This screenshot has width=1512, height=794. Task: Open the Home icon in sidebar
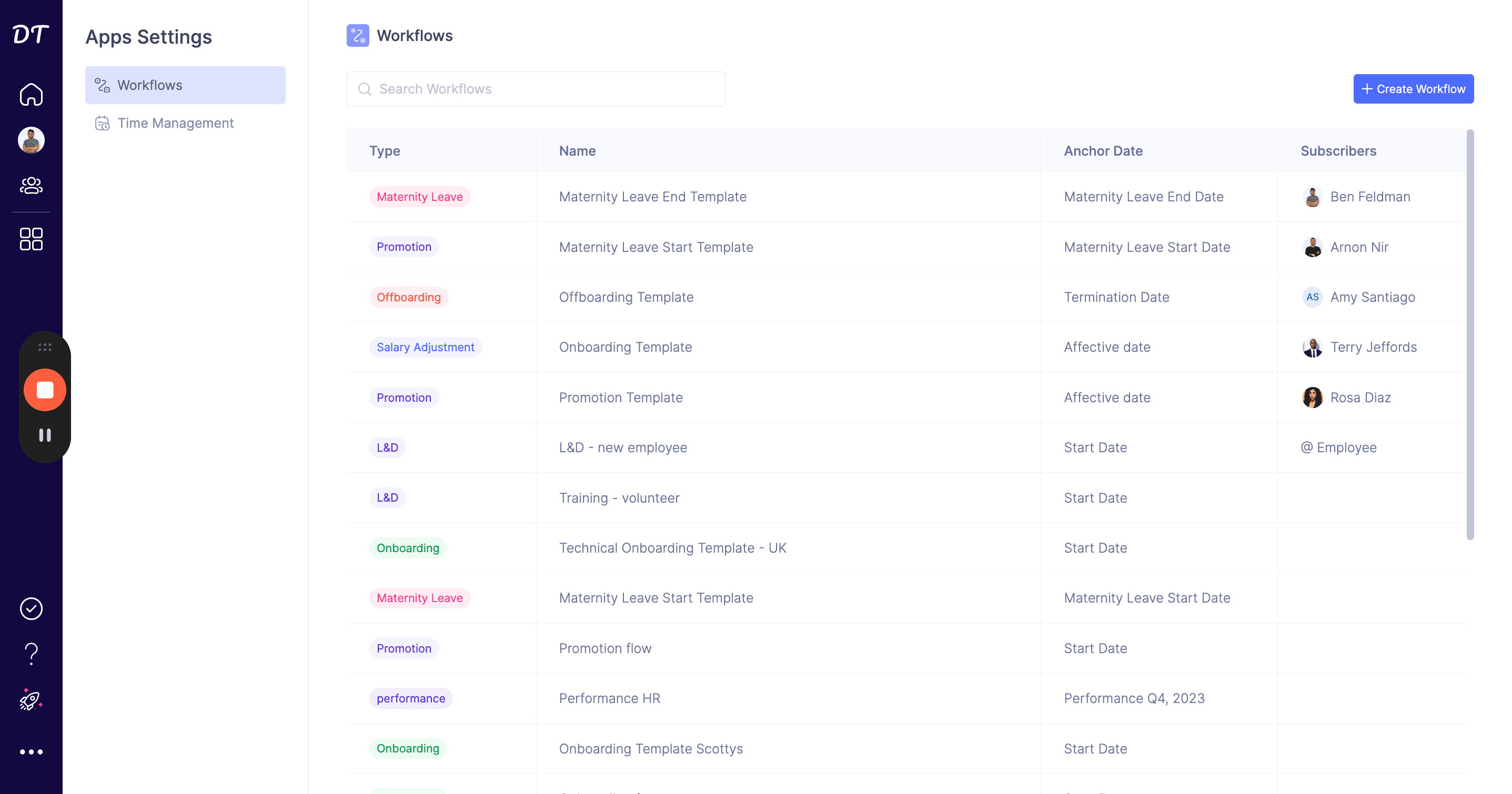click(31, 95)
